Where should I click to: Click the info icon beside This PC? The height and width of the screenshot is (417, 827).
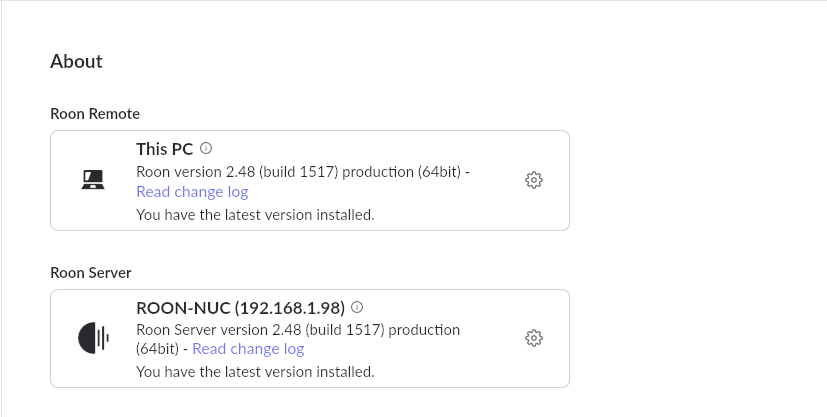(206, 148)
